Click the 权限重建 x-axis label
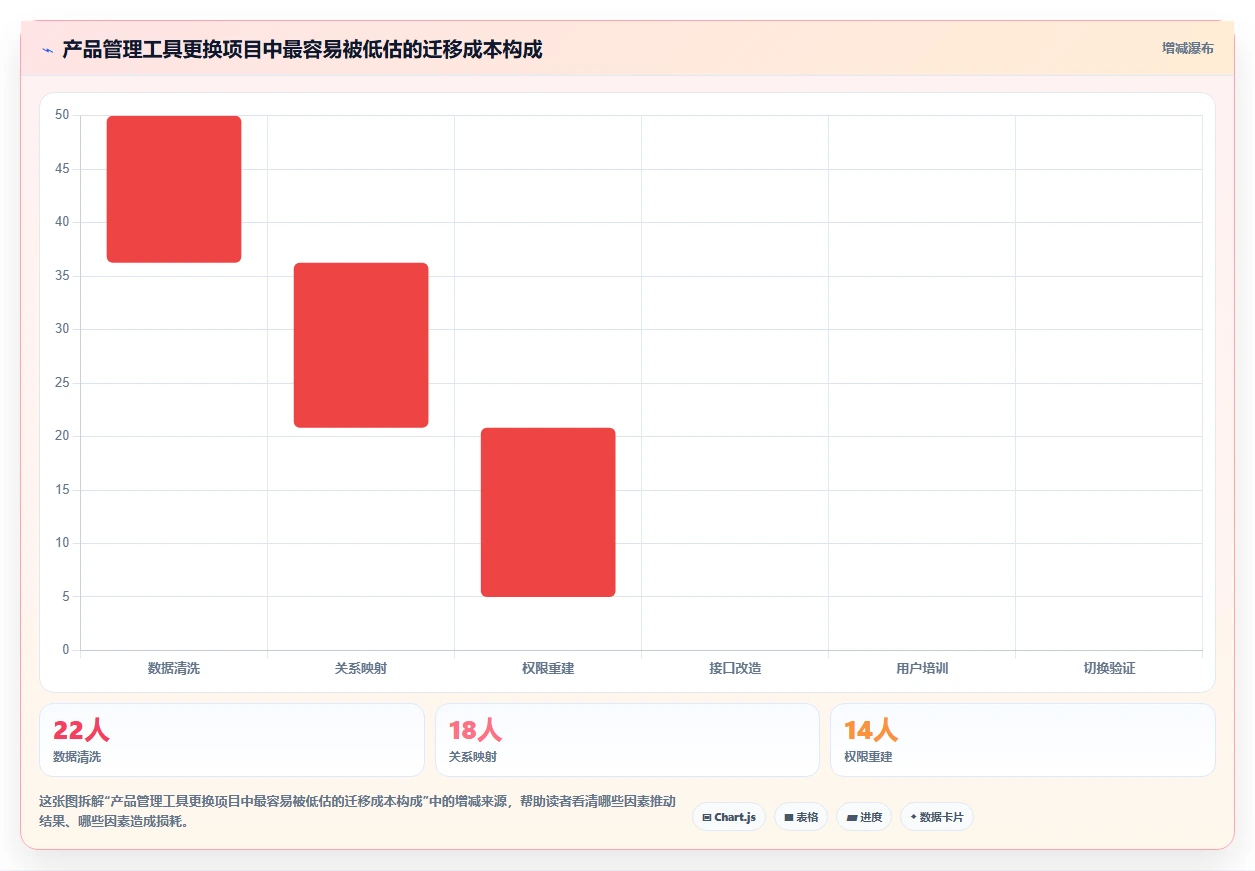This screenshot has width=1255, height=871. pos(548,668)
